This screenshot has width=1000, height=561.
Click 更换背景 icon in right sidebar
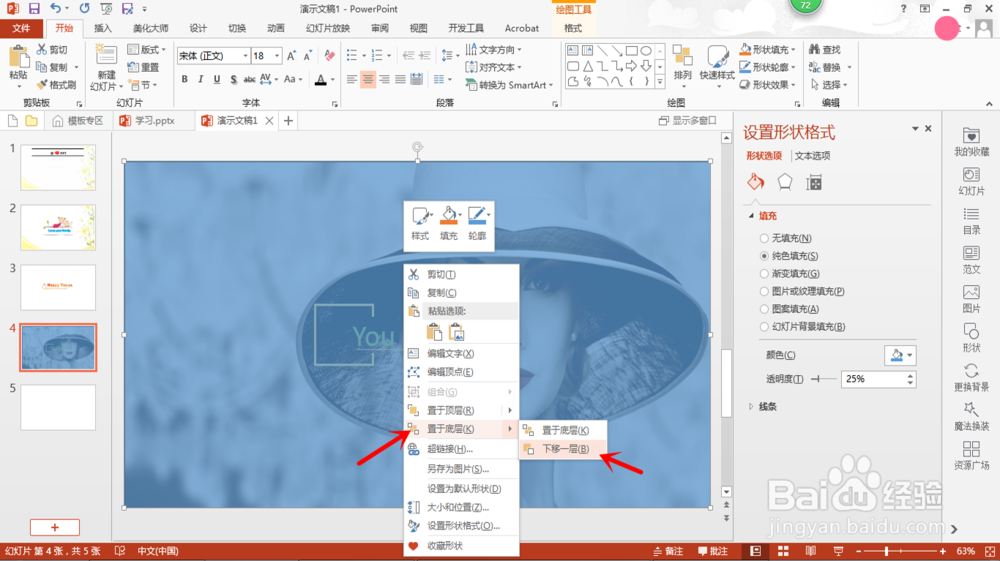point(971,377)
